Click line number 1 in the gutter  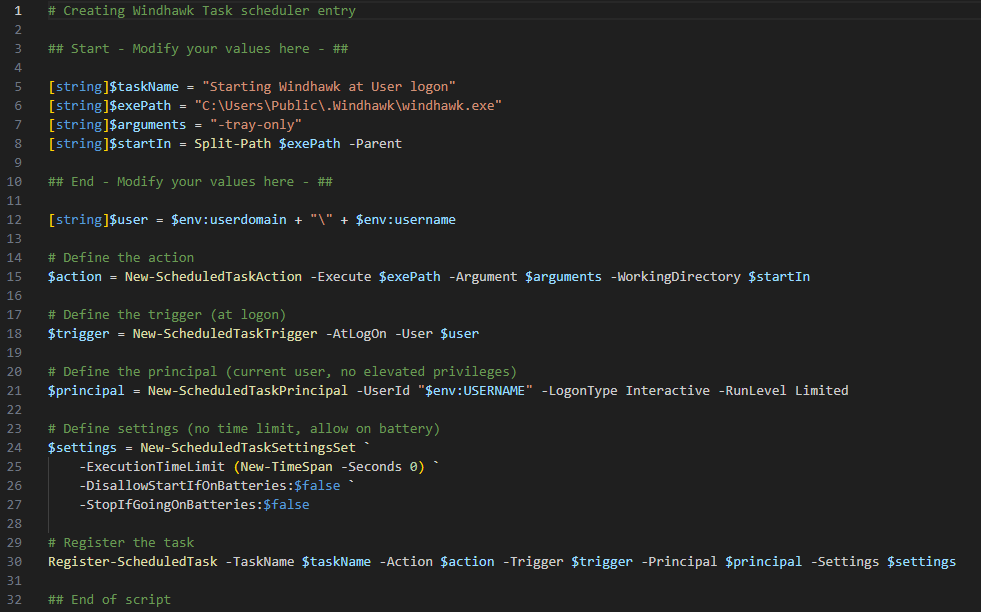pos(18,11)
